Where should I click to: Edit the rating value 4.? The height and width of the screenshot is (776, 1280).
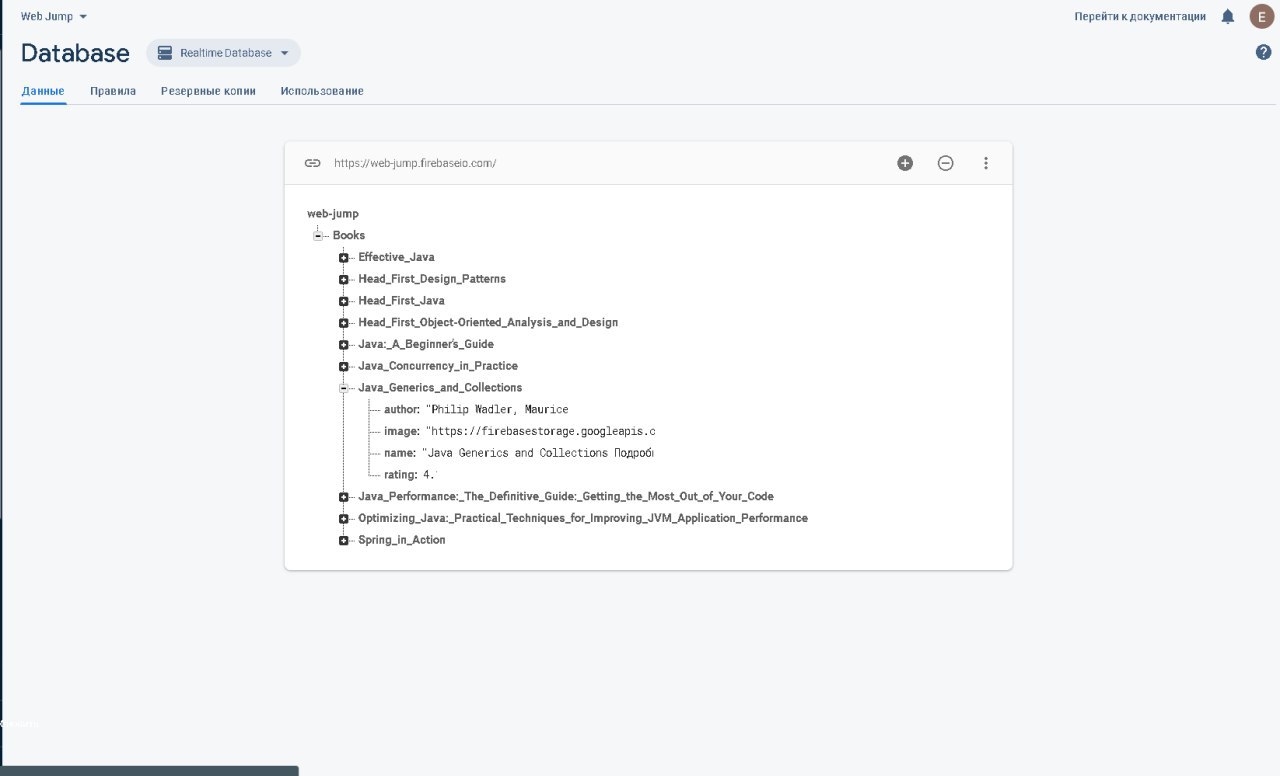(x=430, y=475)
